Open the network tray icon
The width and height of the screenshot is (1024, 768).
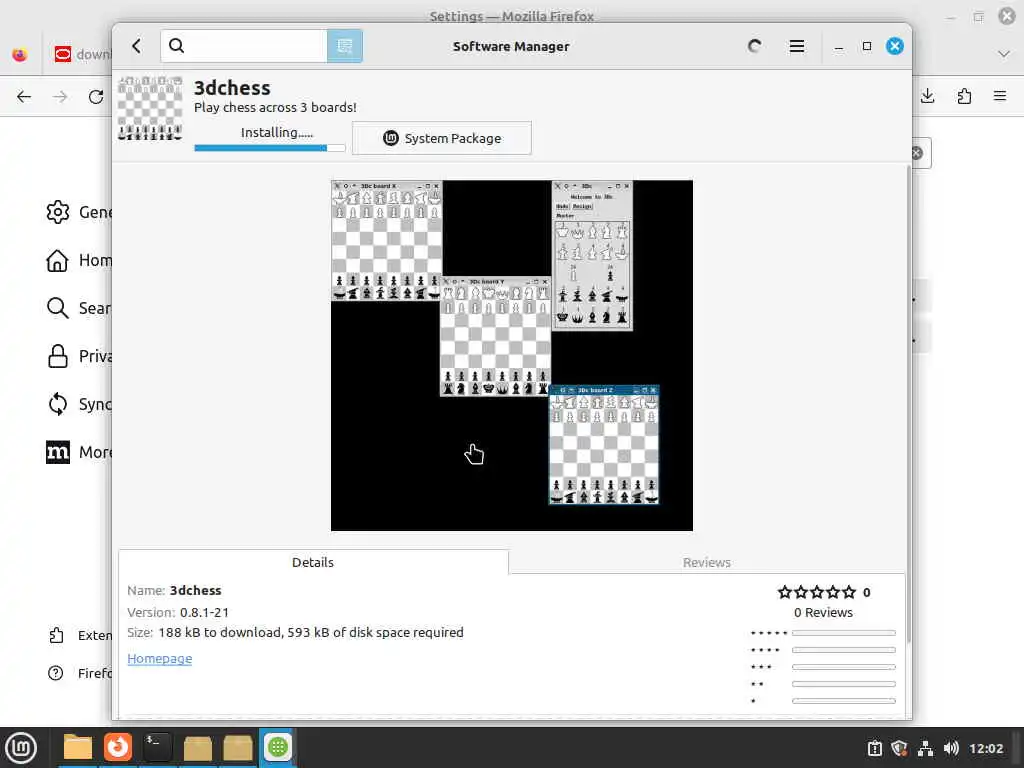pyautogui.click(x=925, y=748)
